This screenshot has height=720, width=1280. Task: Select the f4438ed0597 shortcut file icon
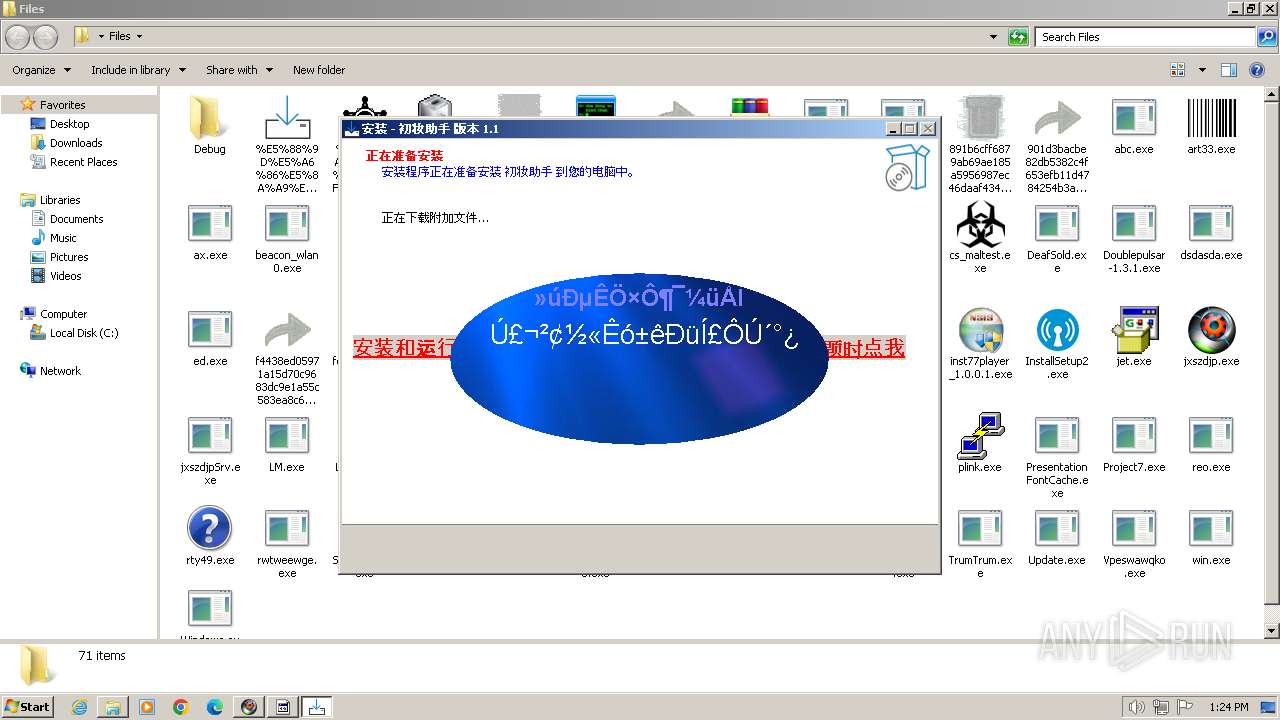point(287,330)
